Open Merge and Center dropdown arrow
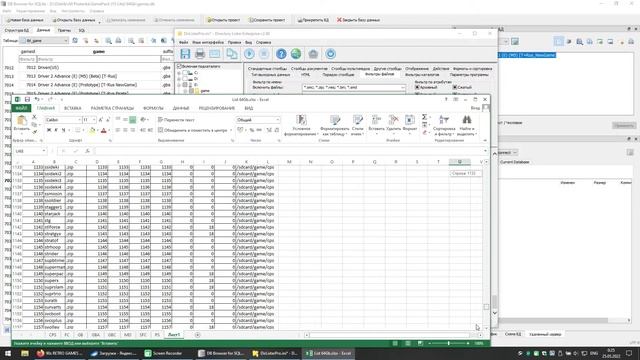The image size is (640, 360). click(x=231, y=130)
